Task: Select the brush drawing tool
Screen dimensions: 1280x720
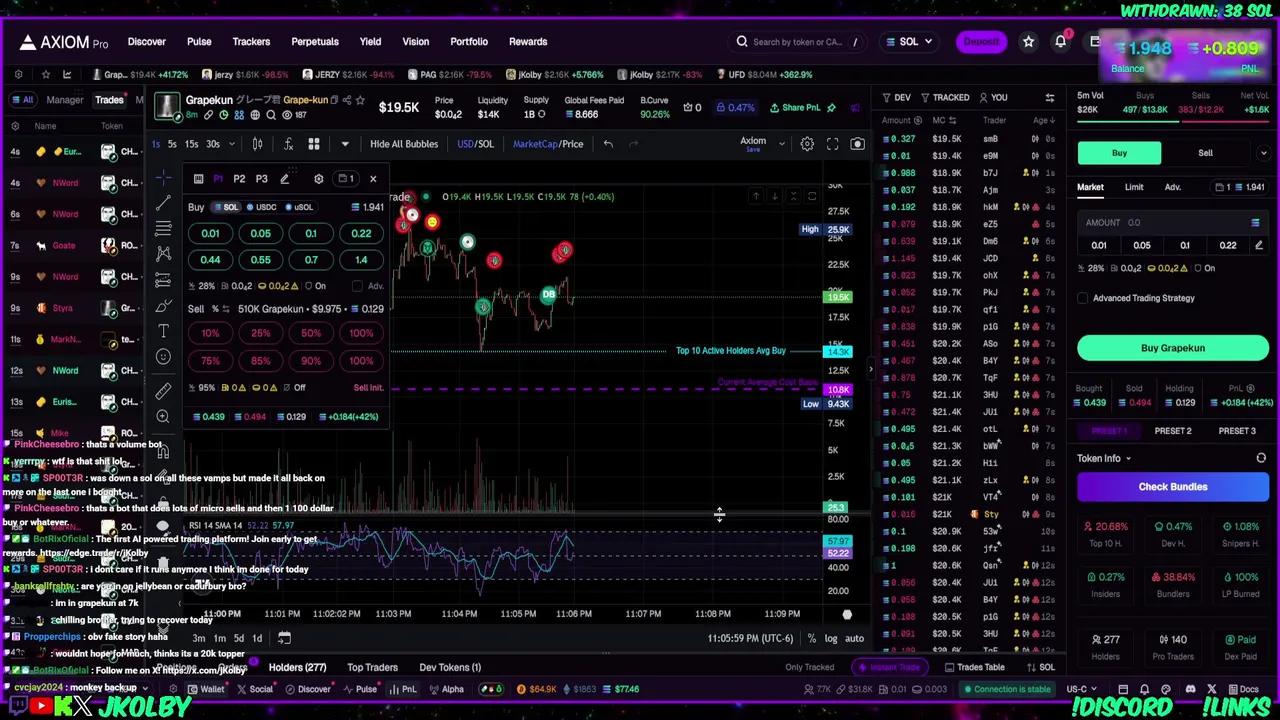Action: coord(163,304)
